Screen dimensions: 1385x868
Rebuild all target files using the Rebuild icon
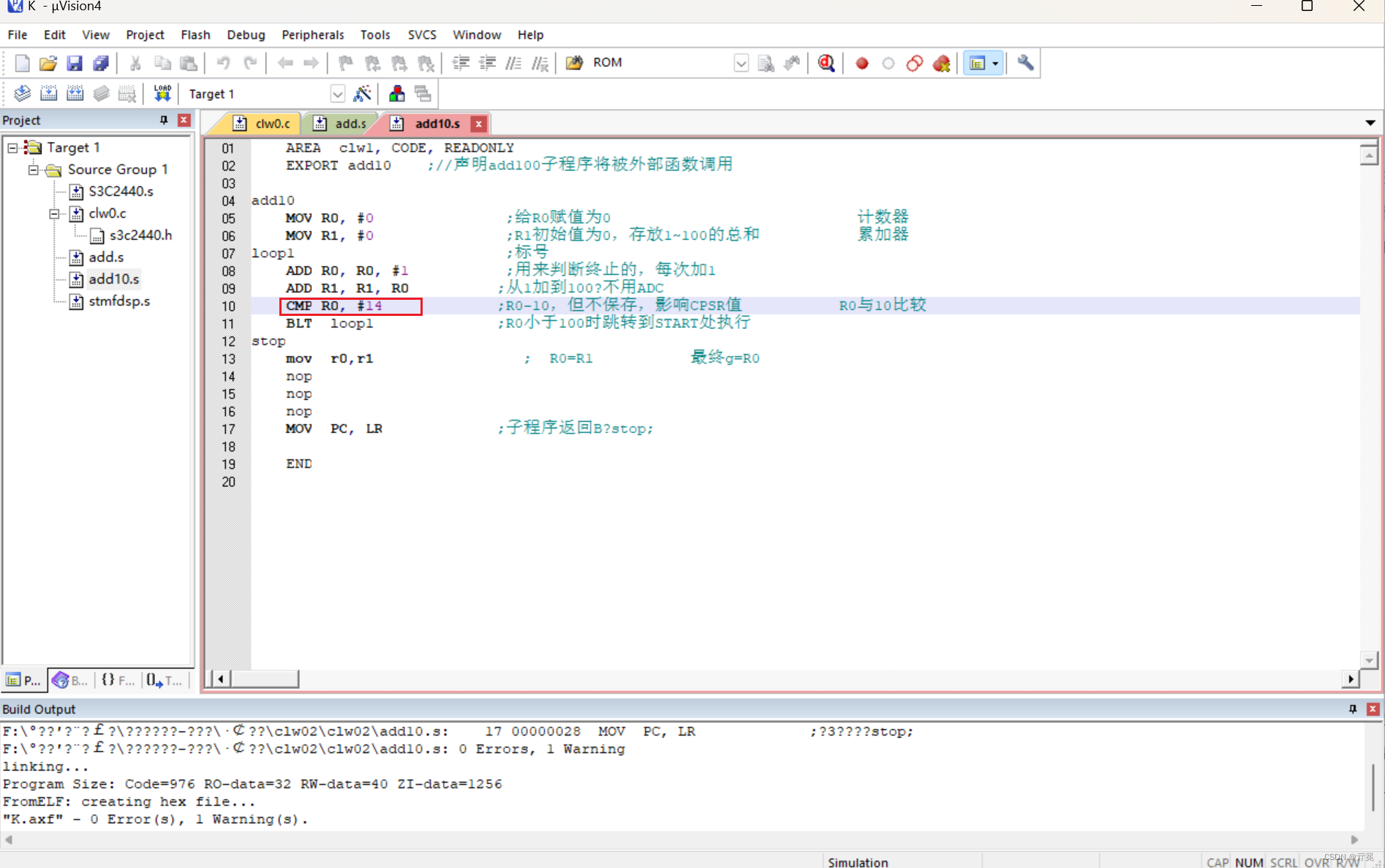point(75,94)
